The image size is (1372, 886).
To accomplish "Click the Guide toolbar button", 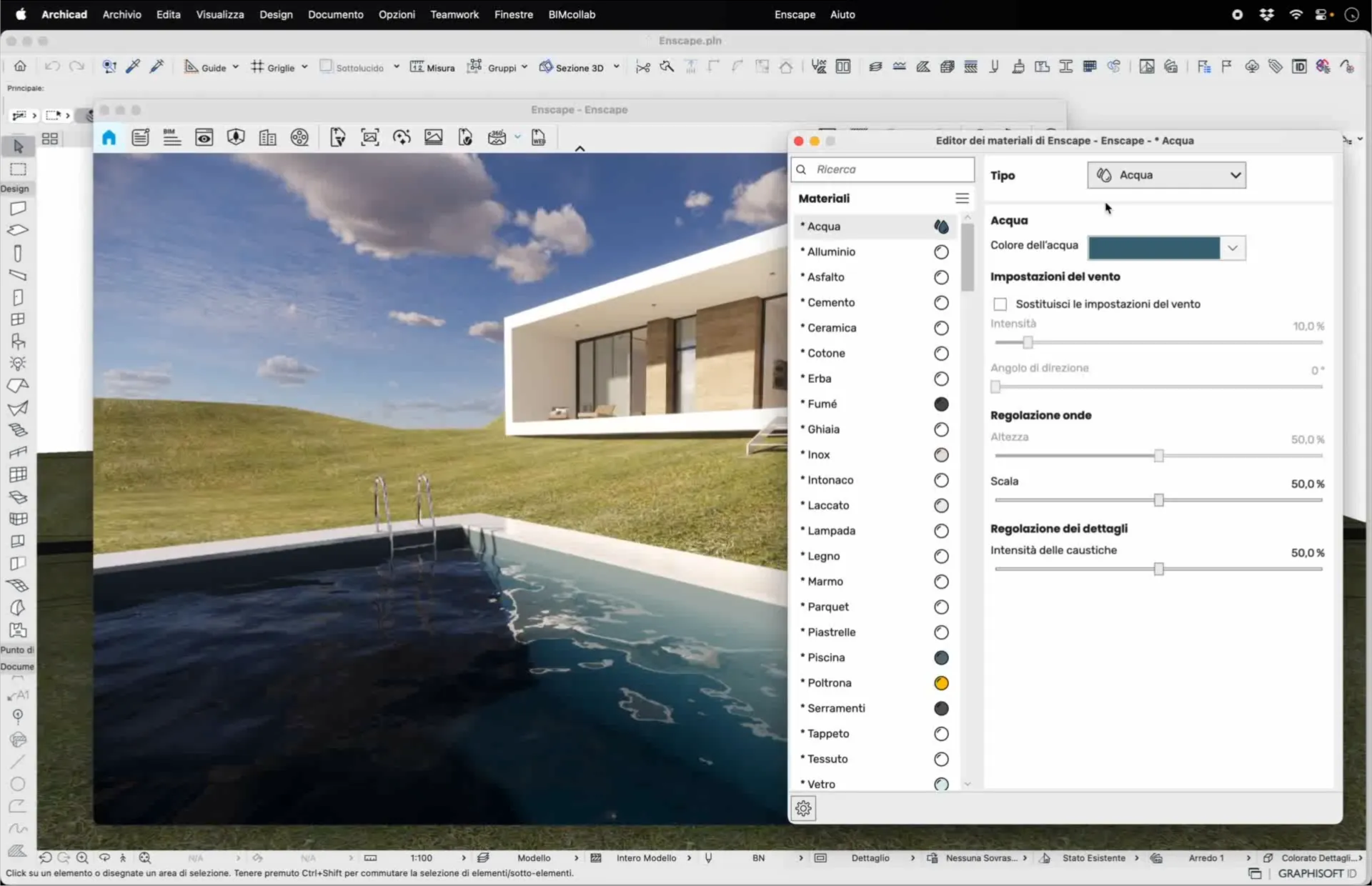I will coord(206,67).
